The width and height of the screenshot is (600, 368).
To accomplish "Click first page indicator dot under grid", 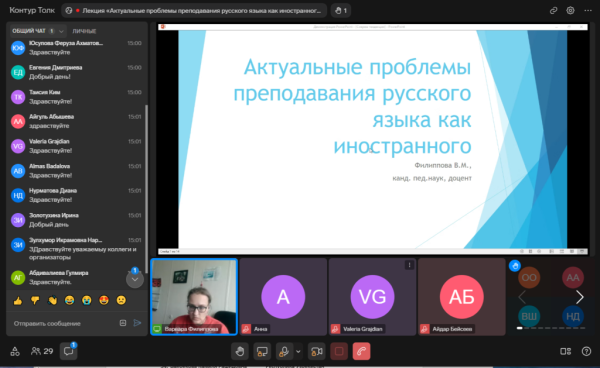I will click(520, 328).
